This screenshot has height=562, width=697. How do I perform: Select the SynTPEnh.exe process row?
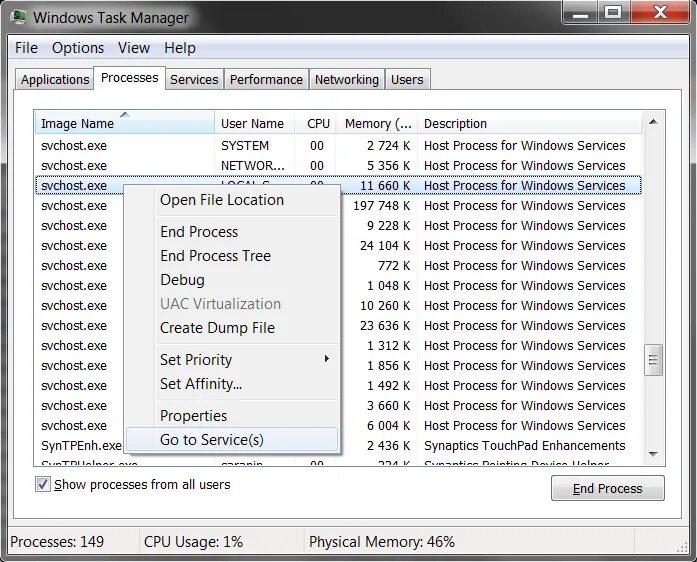(x=338, y=446)
